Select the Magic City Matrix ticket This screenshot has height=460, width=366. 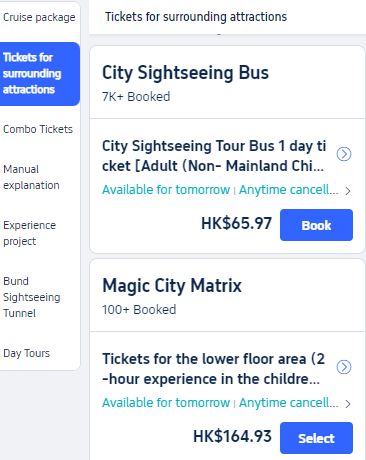click(x=316, y=438)
